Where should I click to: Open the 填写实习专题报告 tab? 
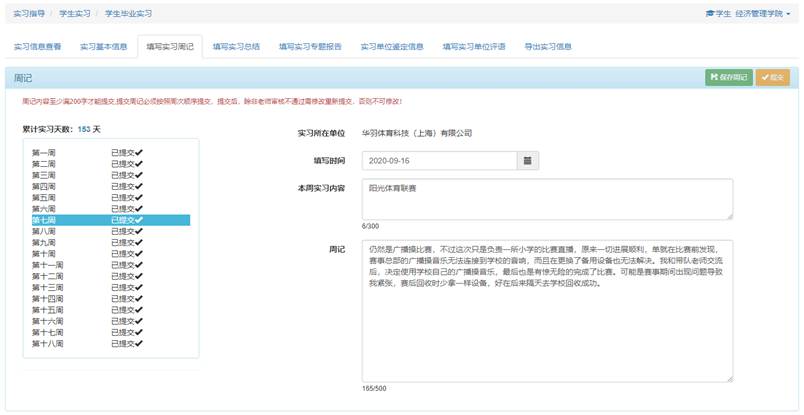[x=310, y=47]
